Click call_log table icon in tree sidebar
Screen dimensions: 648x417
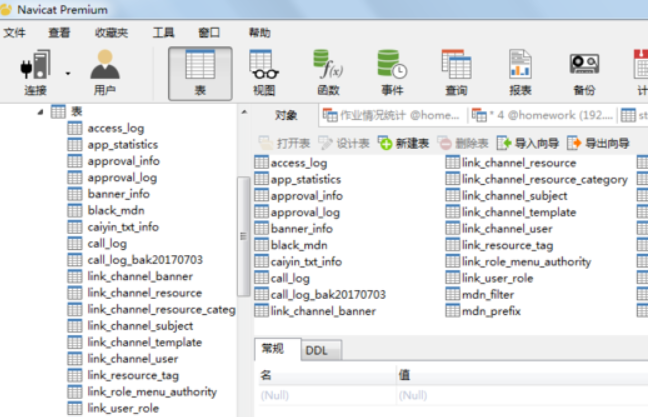click(74, 243)
